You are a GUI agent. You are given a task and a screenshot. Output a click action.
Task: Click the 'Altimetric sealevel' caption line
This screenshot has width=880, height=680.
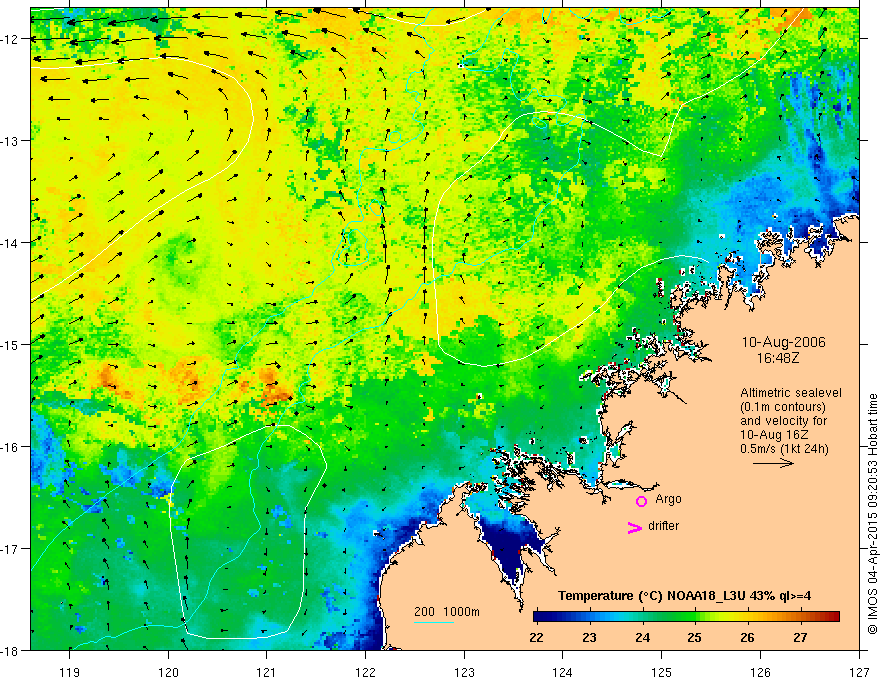[791, 393]
